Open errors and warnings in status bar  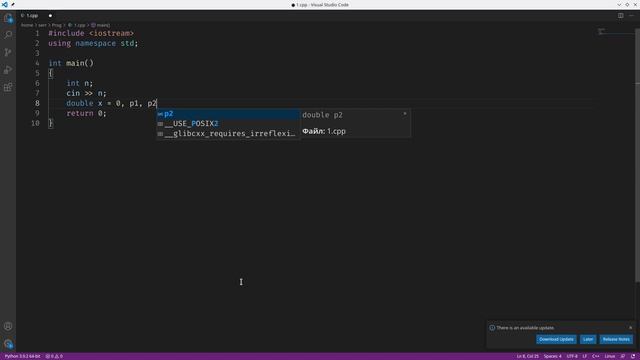(54, 356)
